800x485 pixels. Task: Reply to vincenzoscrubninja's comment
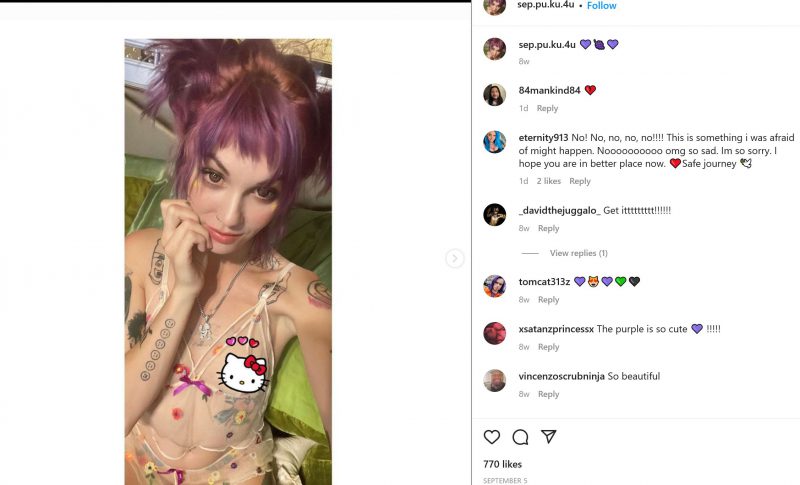click(x=548, y=394)
